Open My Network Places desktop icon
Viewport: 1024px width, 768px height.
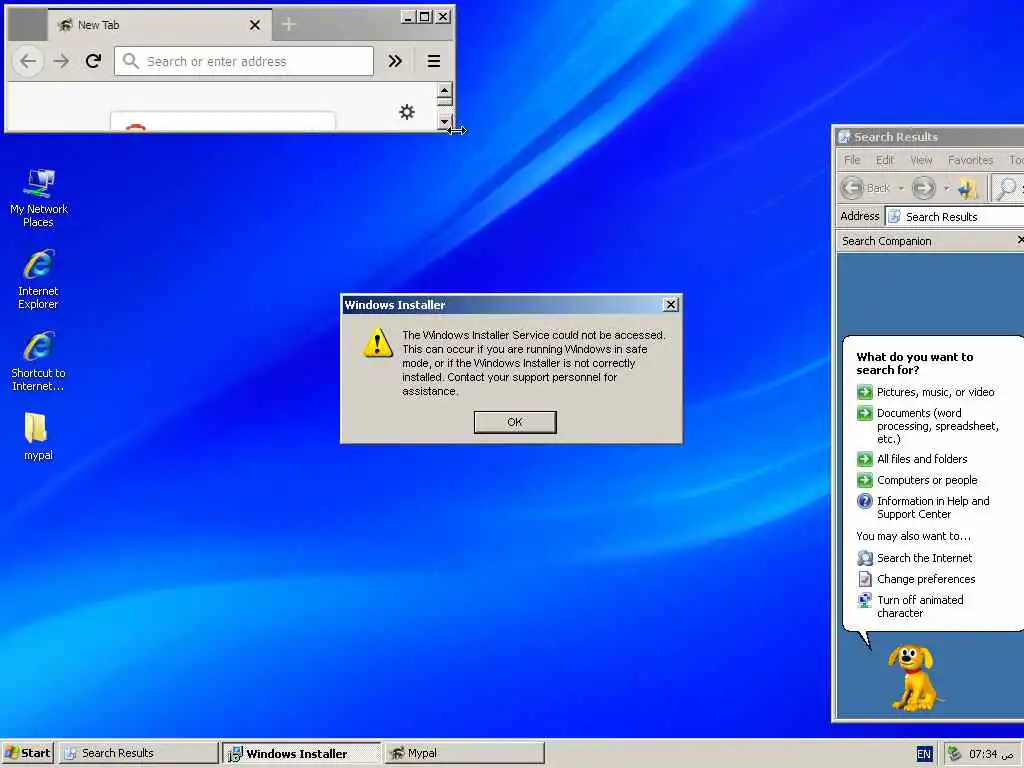(x=39, y=198)
